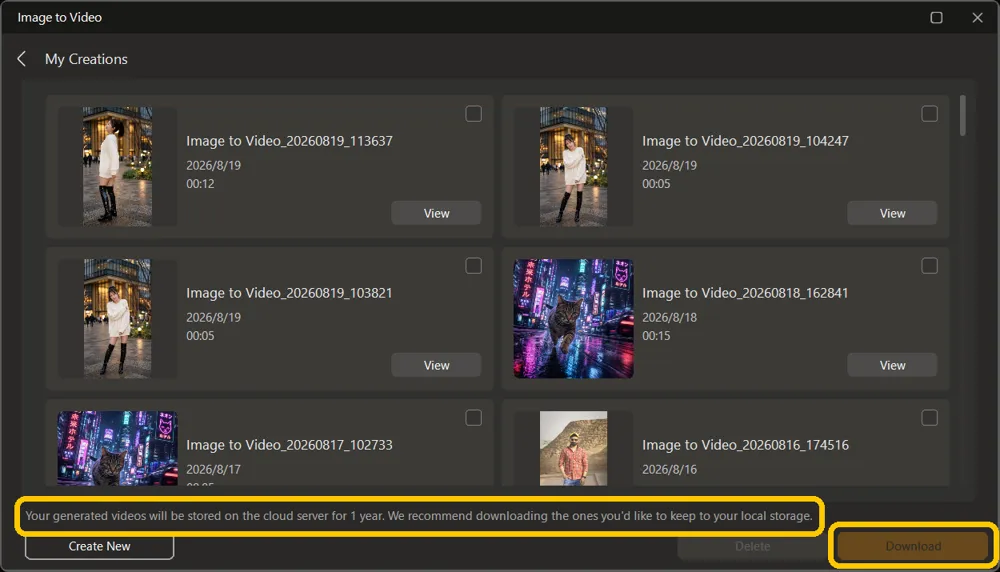The width and height of the screenshot is (1000, 572).
Task: Click the 00:15 duration label
Action: (x=656, y=335)
